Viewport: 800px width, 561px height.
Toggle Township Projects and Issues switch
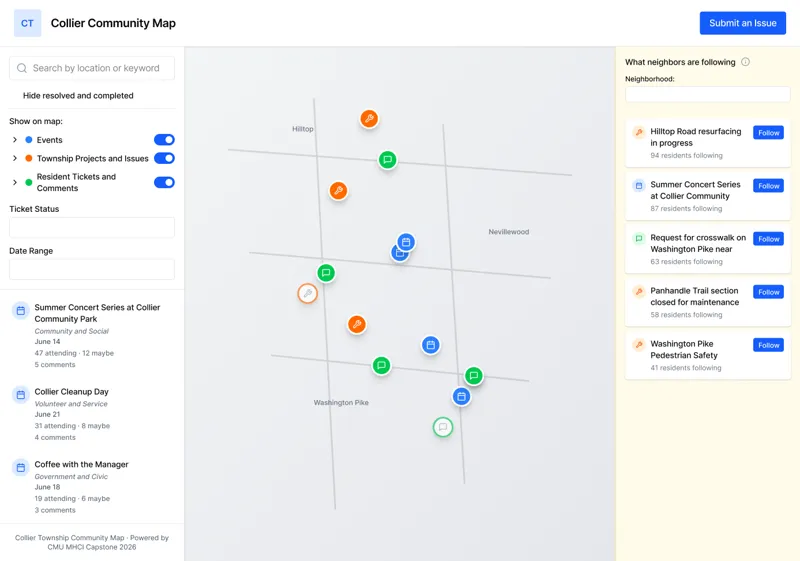[x=164, y=158]
